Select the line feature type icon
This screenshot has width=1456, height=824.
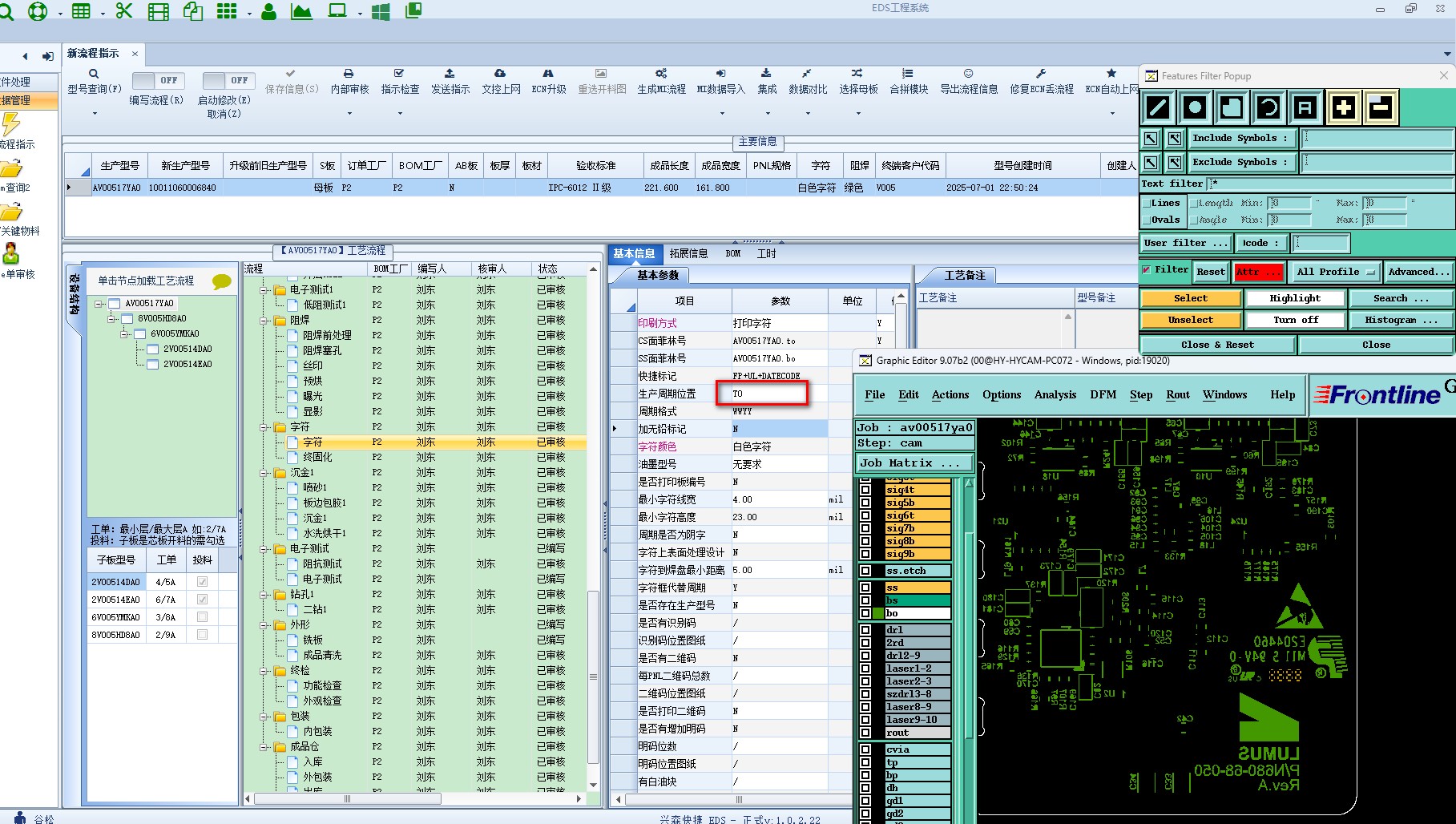(1157, 107)
